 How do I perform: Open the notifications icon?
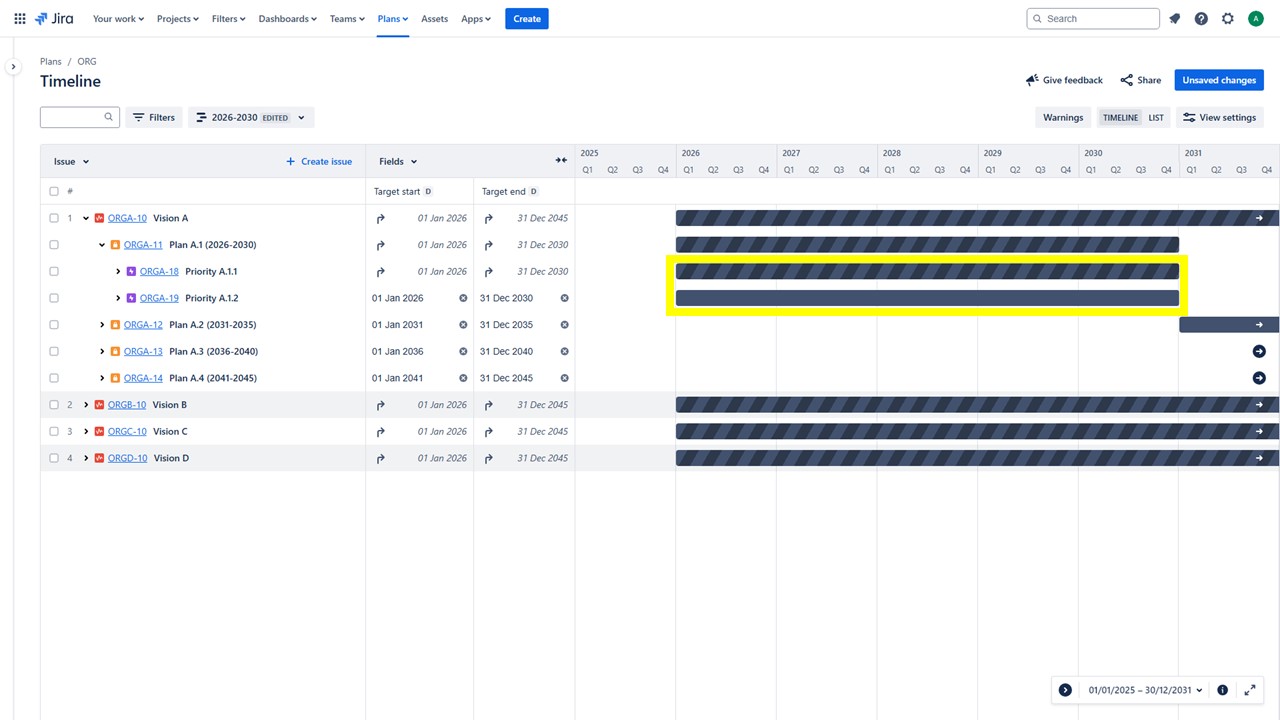pos(1175,19)
